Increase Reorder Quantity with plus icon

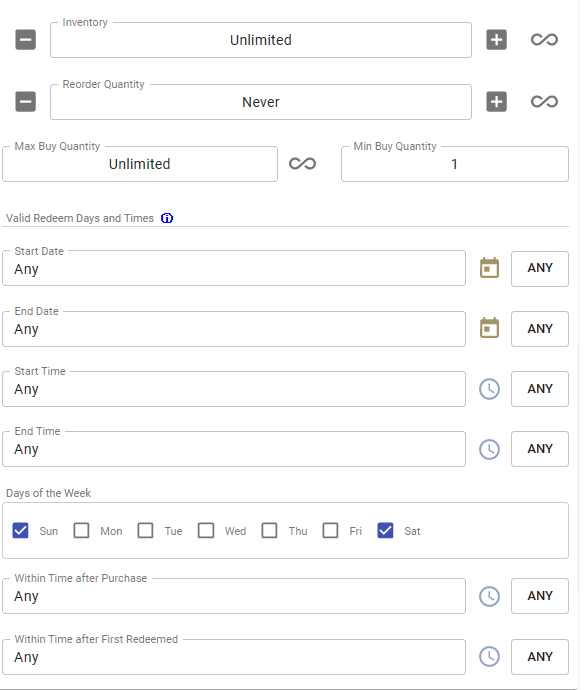(496, 102)
